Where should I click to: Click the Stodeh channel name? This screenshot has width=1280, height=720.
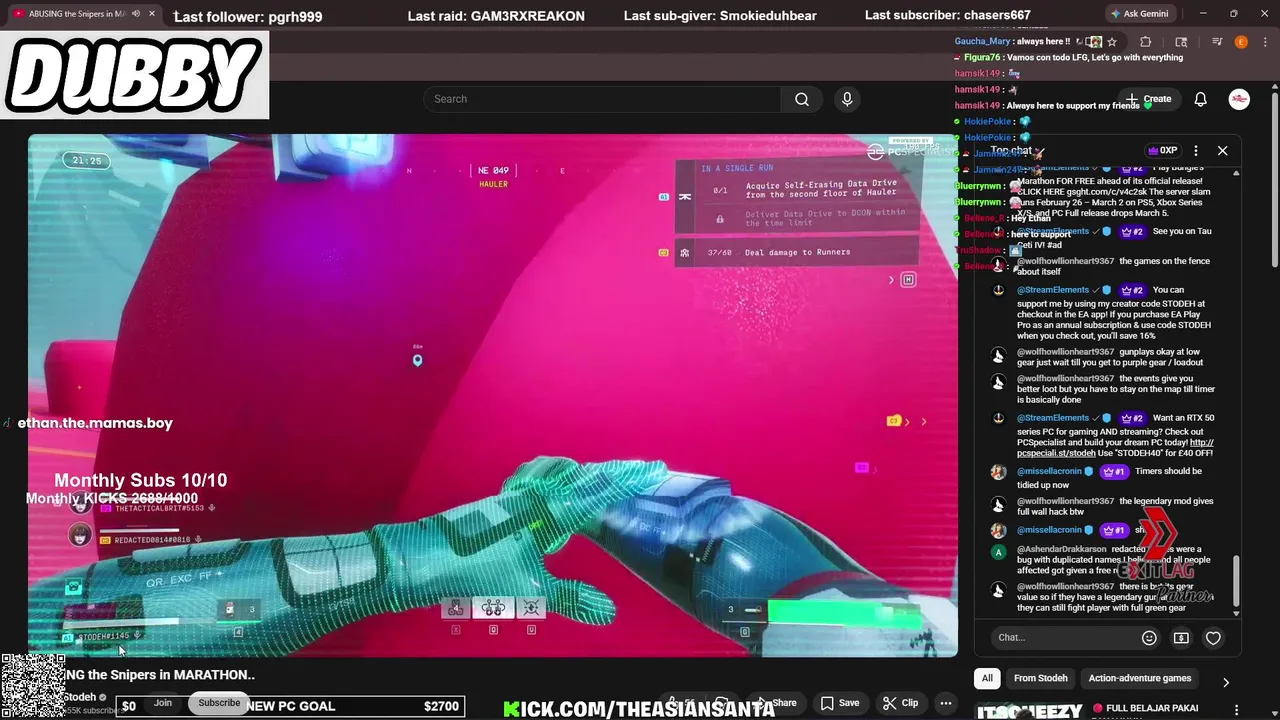click(80, 697)
